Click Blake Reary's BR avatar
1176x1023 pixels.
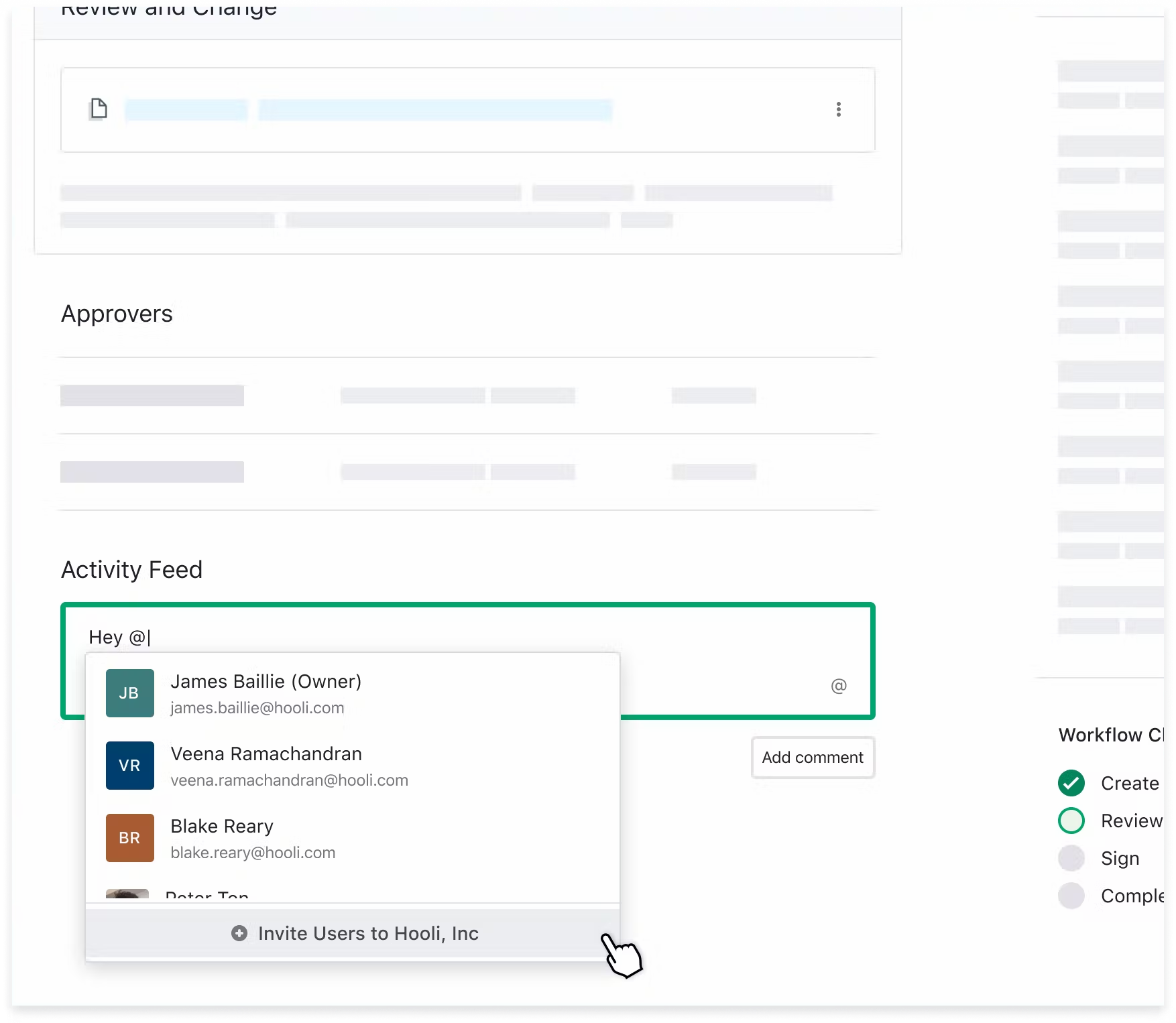click(x=129, y=837)
